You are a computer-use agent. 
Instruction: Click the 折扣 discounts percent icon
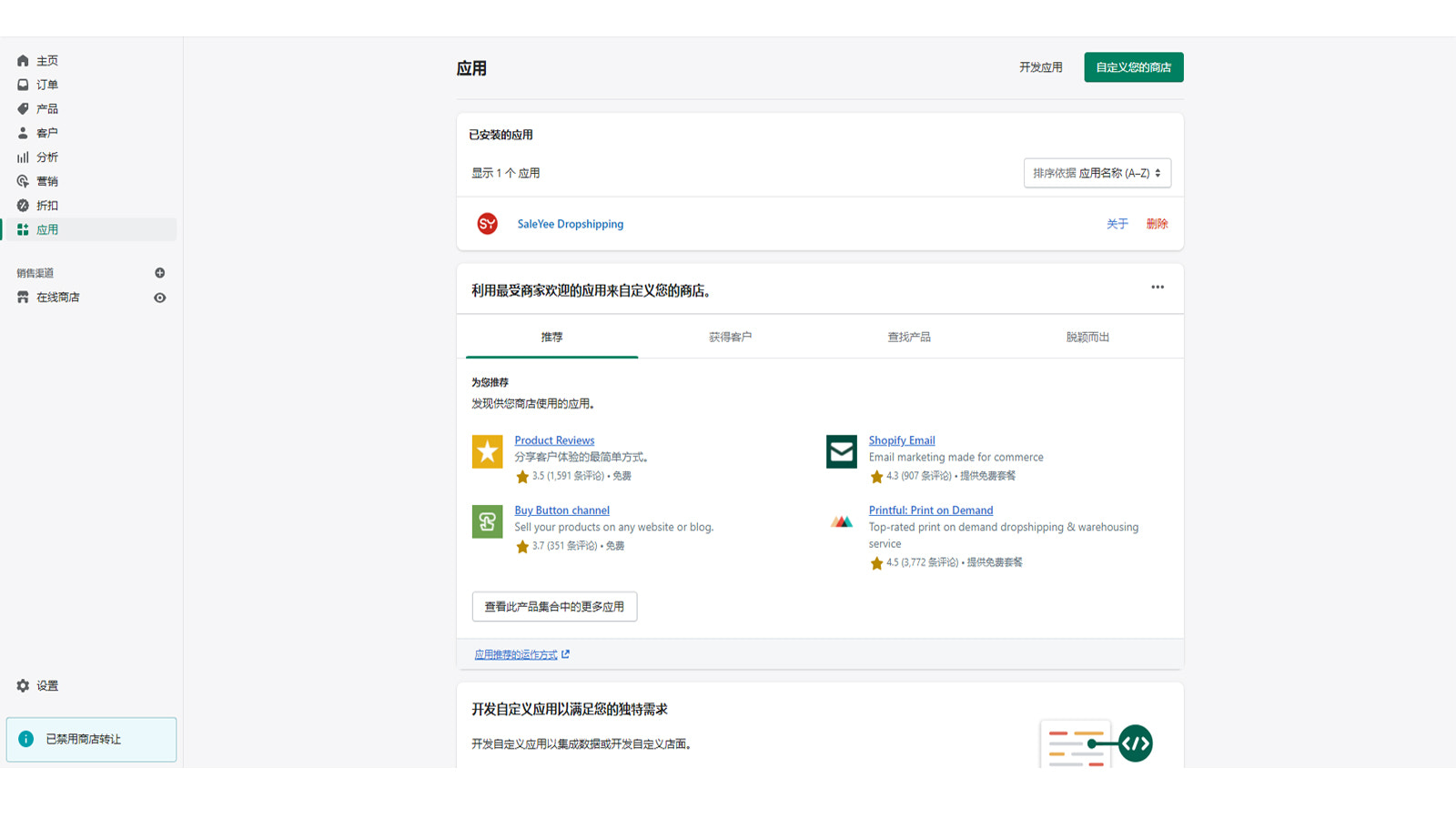pyautogui.click(x=23, y=206)
